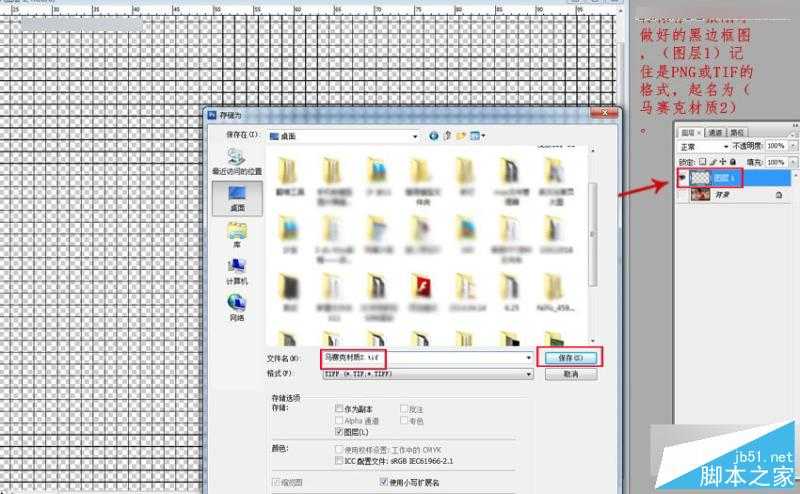Expand the 文件名 dropdown arrow
This screenshot has height=494, width=800.
(529, 358)
